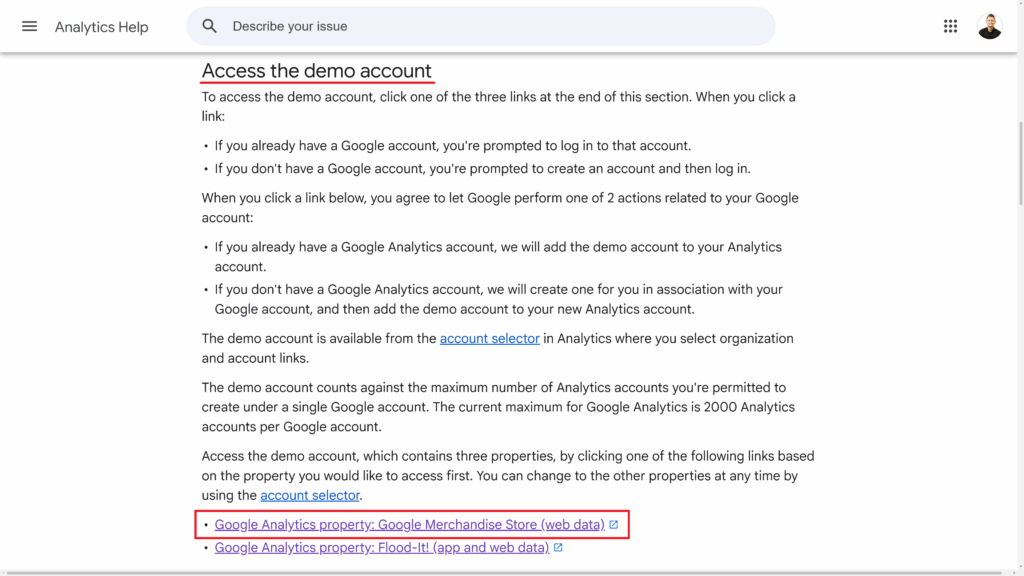Click the second account selector hyperlink
1024x576 pixels.
point(310,495)
